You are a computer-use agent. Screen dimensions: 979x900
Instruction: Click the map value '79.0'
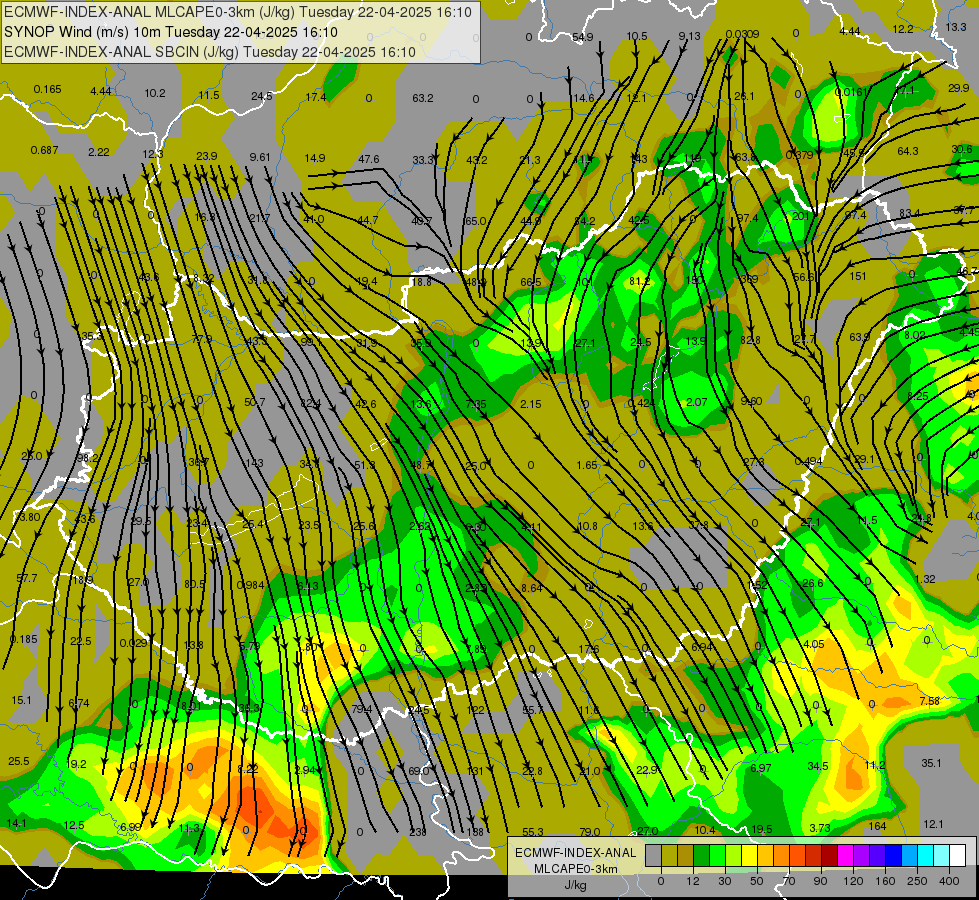tap(589, 832)
